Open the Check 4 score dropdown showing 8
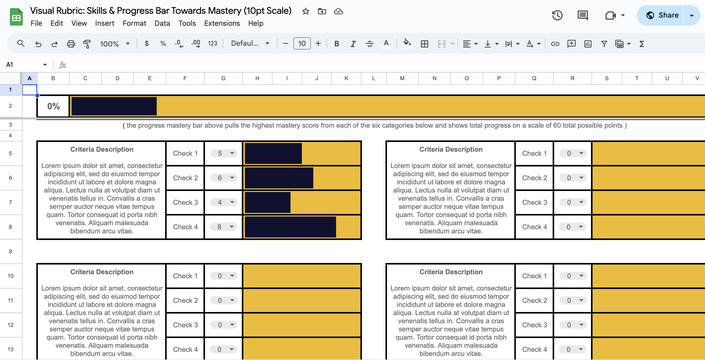Image resolution: width=705 pixels, height=360 pixels. click(223, 227)
